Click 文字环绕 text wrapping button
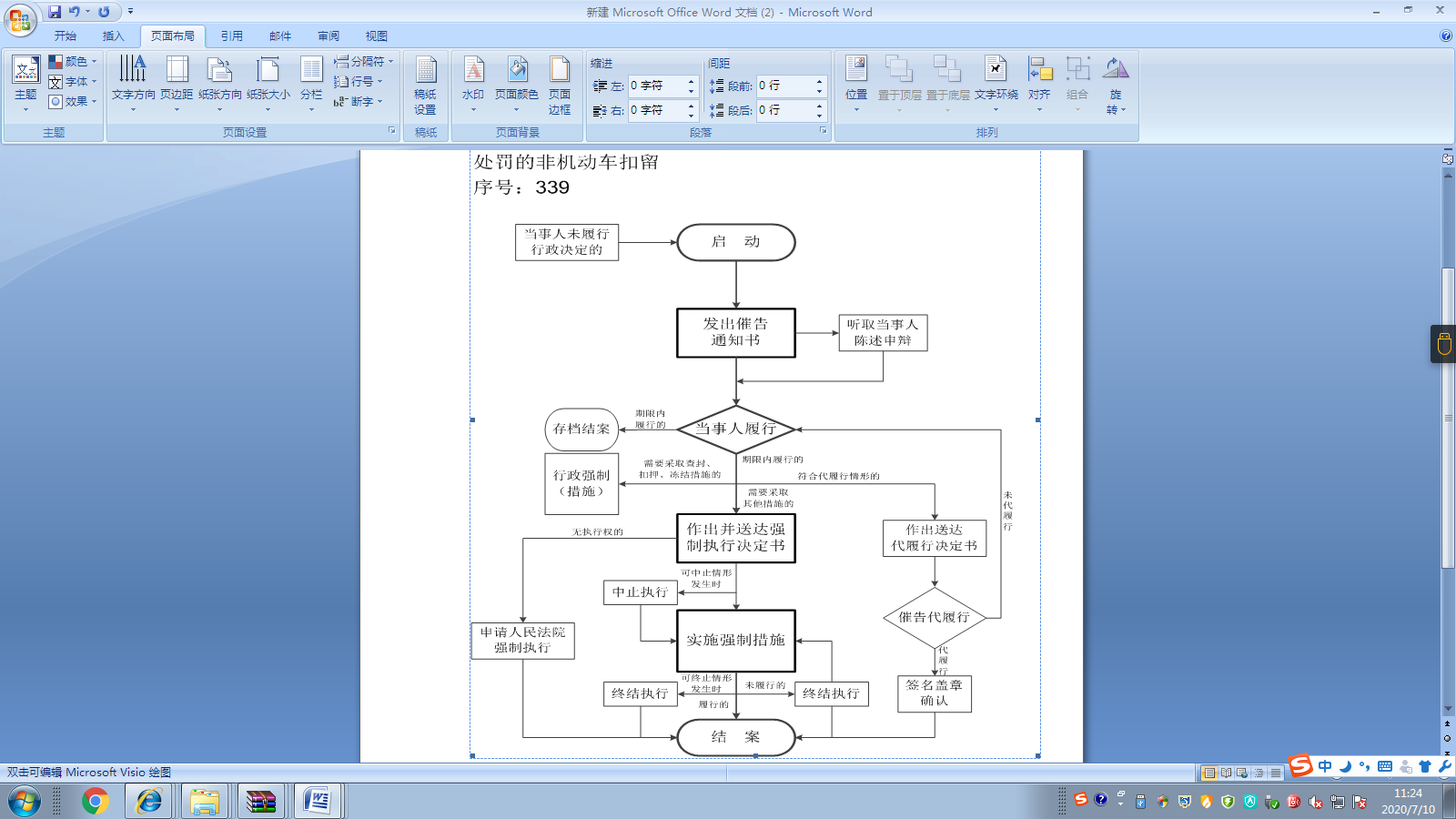The width and height of the screenshot is (1456, 819). 996,84
